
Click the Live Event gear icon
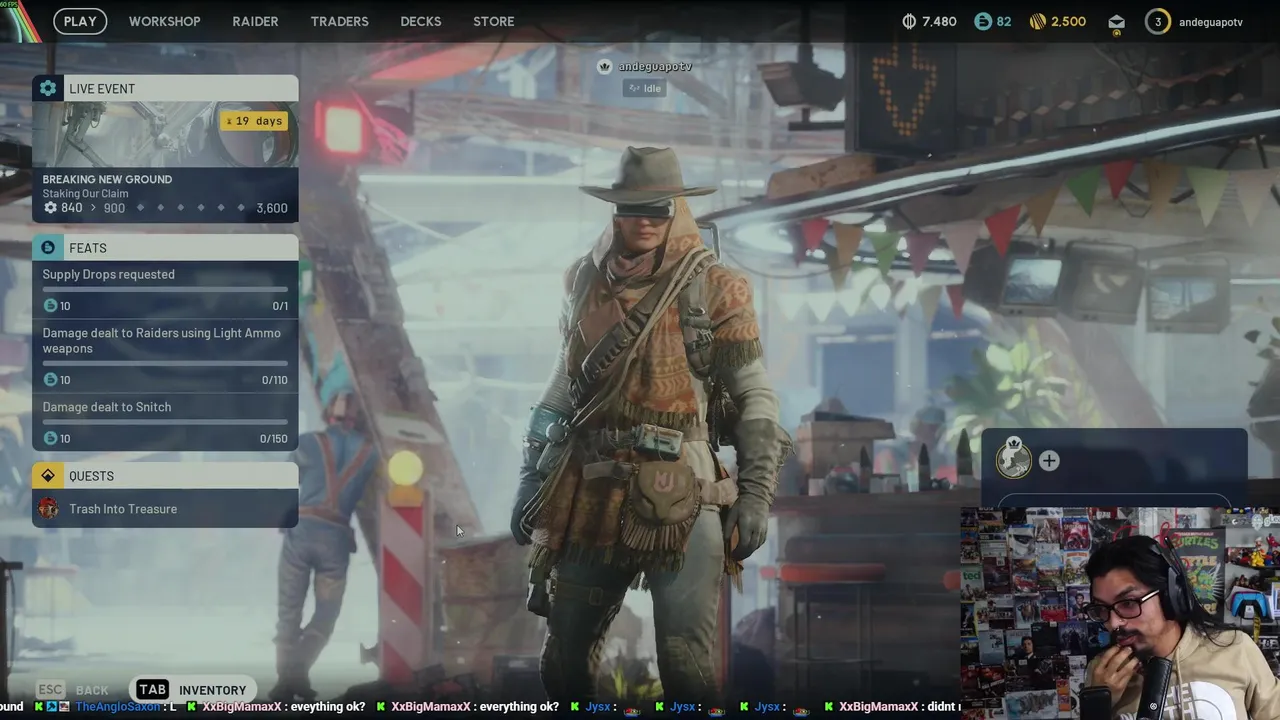tap(48, 88)
